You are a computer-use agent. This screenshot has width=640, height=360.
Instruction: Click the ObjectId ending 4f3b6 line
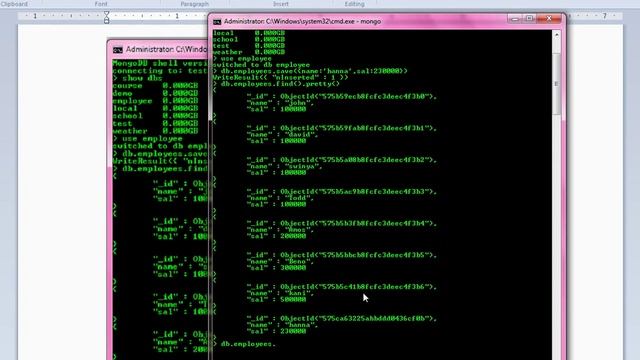pos(342,287)
